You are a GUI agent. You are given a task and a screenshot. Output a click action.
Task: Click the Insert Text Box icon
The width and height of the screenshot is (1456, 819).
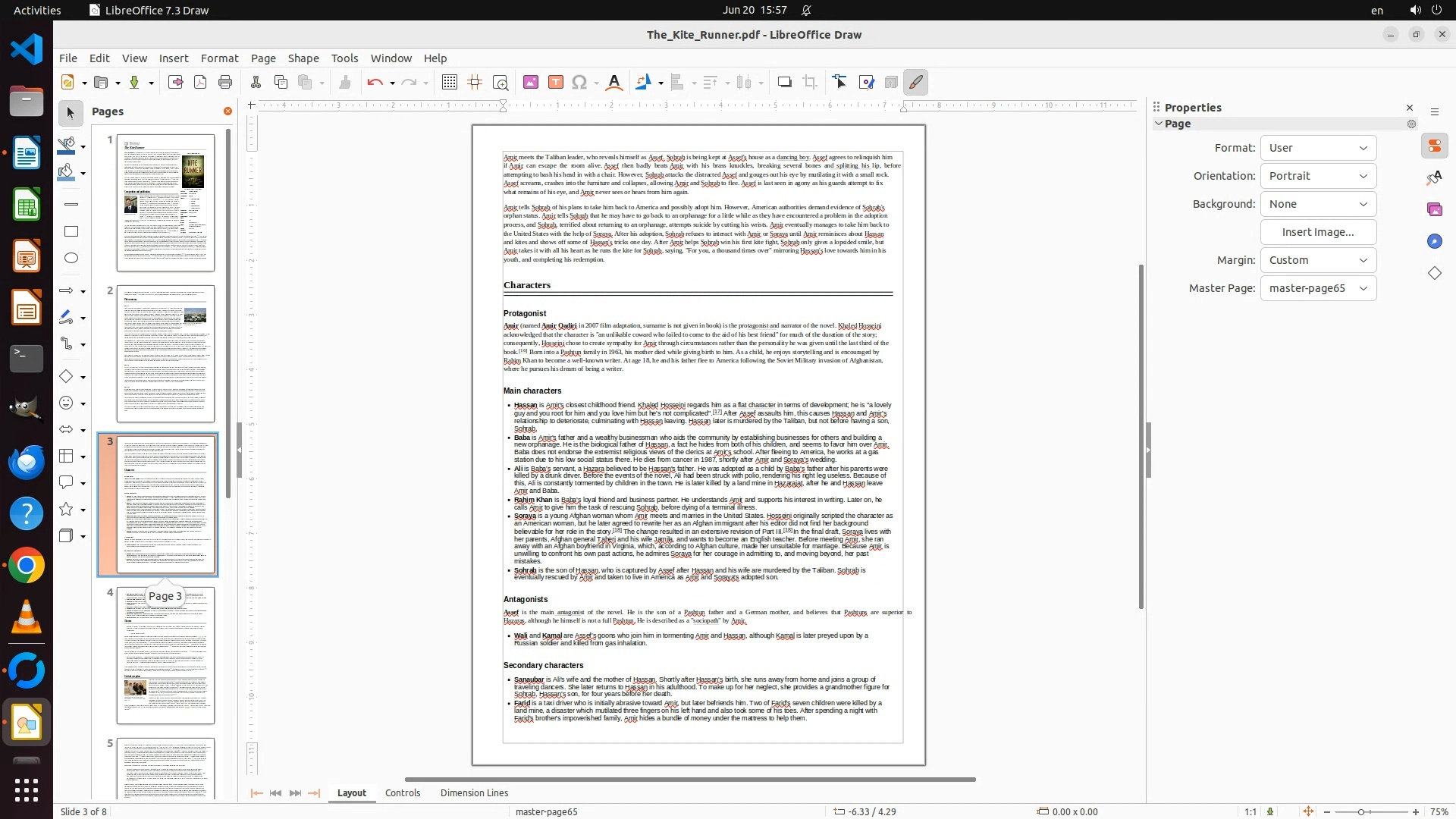point(556,82)
